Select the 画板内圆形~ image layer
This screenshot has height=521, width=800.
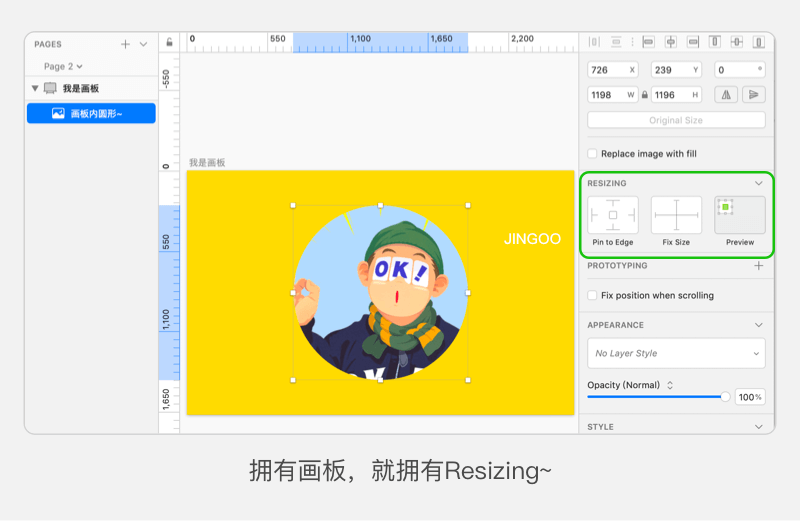point(91,113)
